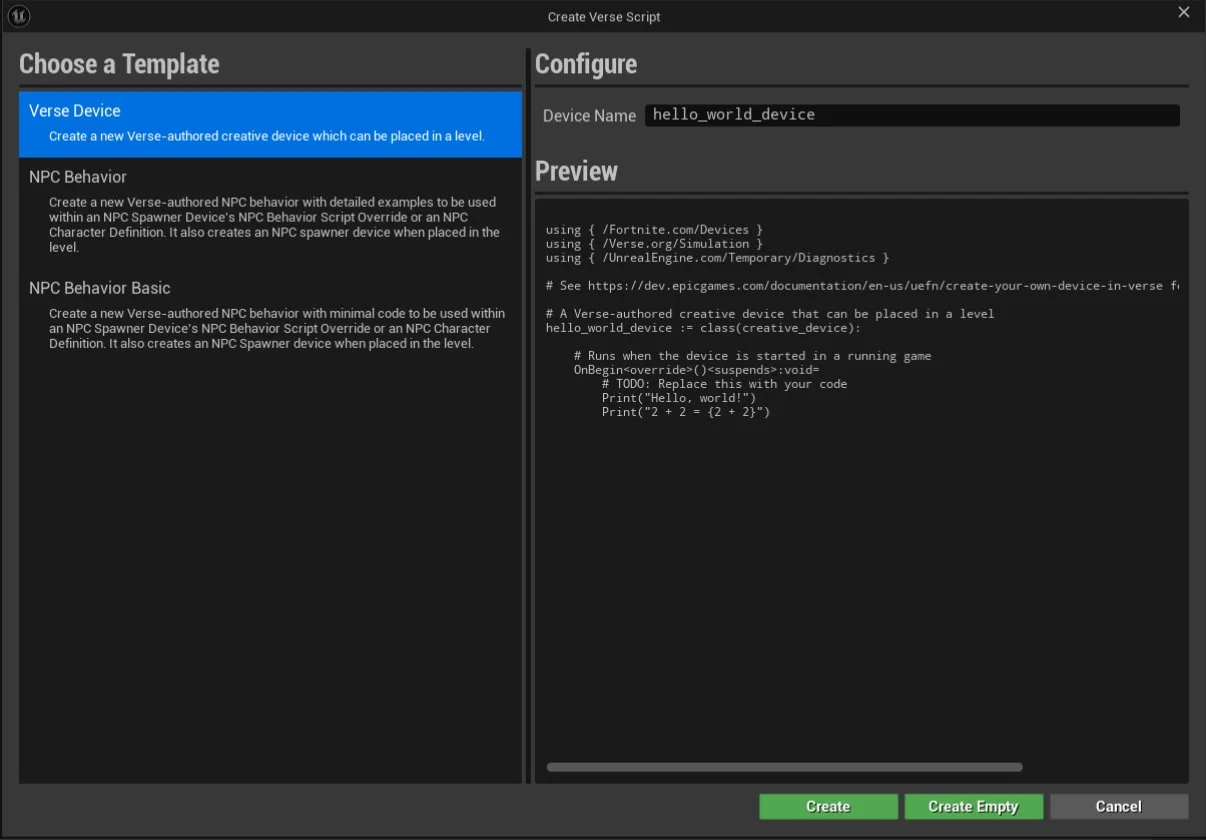Click the Create button
The width and height of the screenshot is (1206, 840).
pos(828,806)
